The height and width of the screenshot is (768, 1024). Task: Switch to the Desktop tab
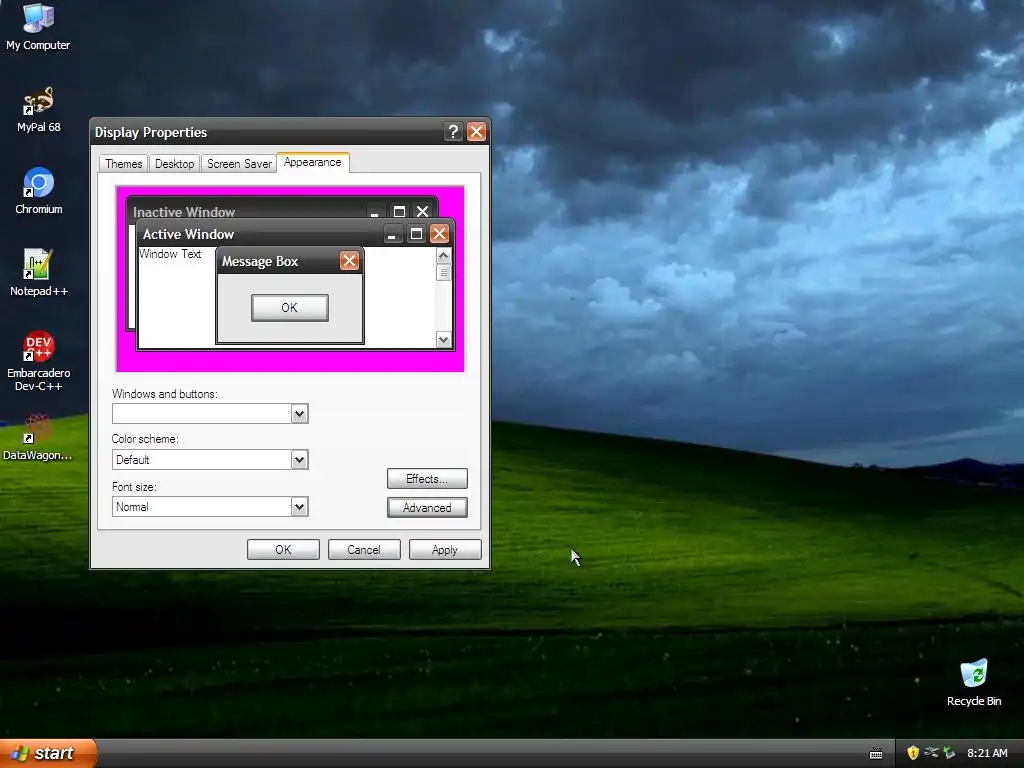tap(174, 164)
